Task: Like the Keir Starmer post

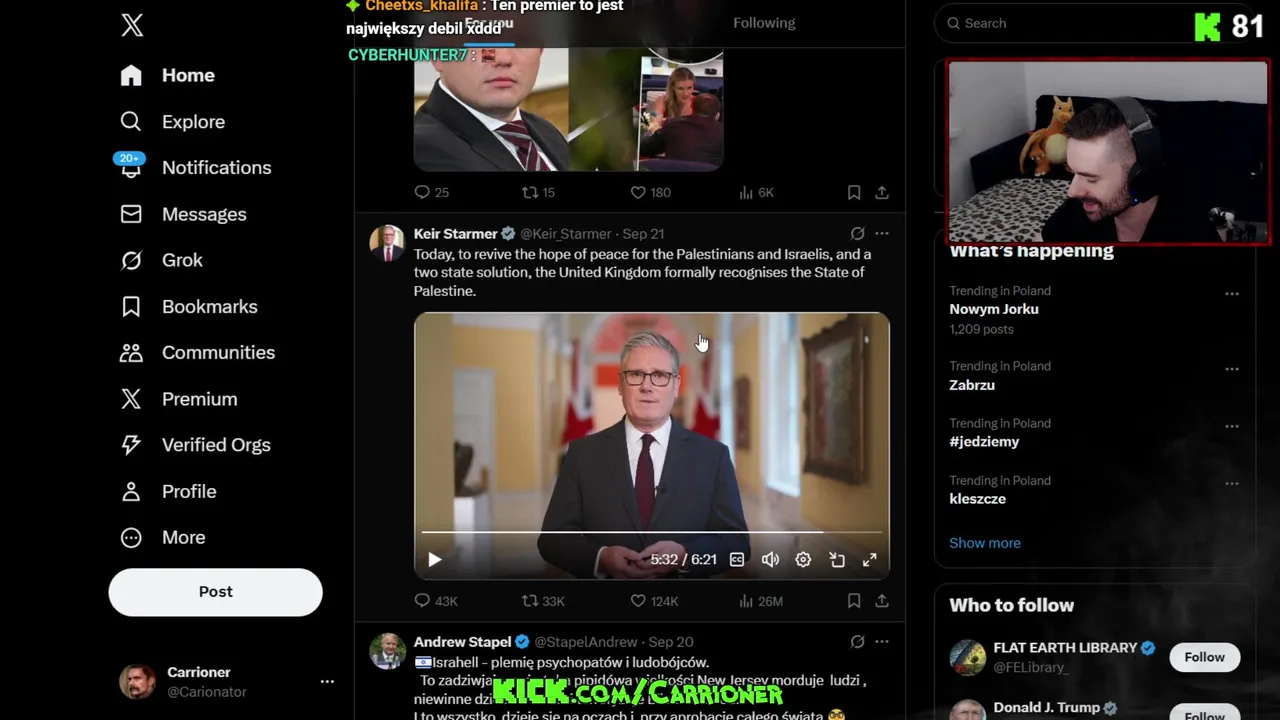Action: [654, 601]
